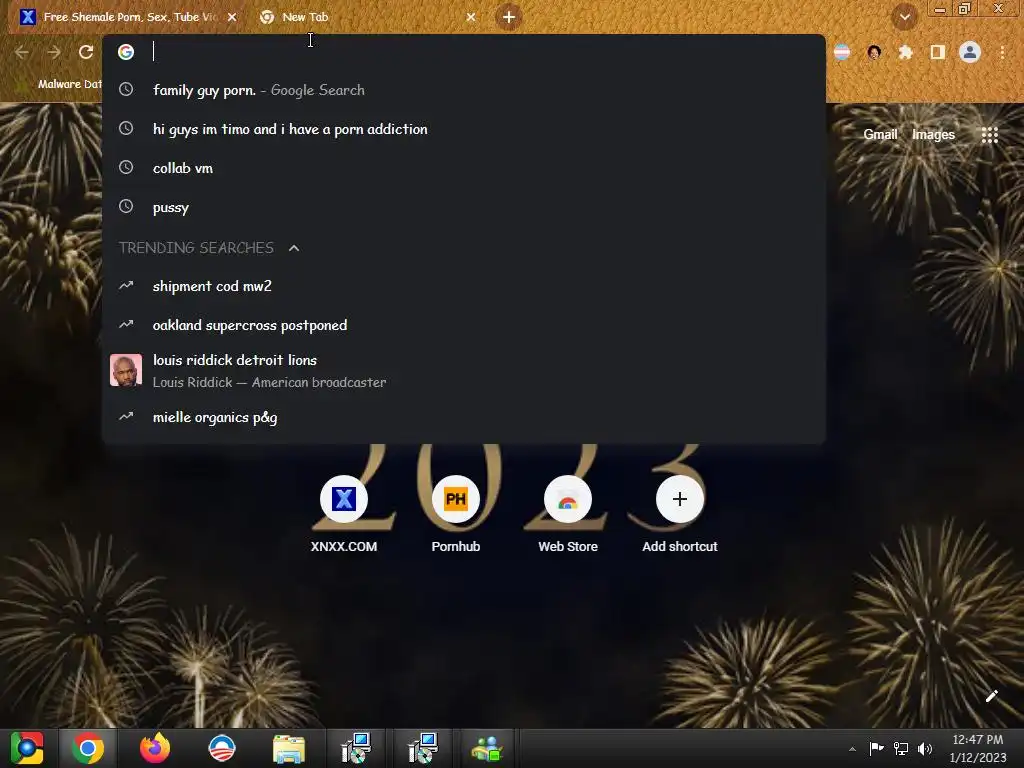Click the Louis Riddick thumbnail image
Screen dimensions: 1024x768
(126, 370)
